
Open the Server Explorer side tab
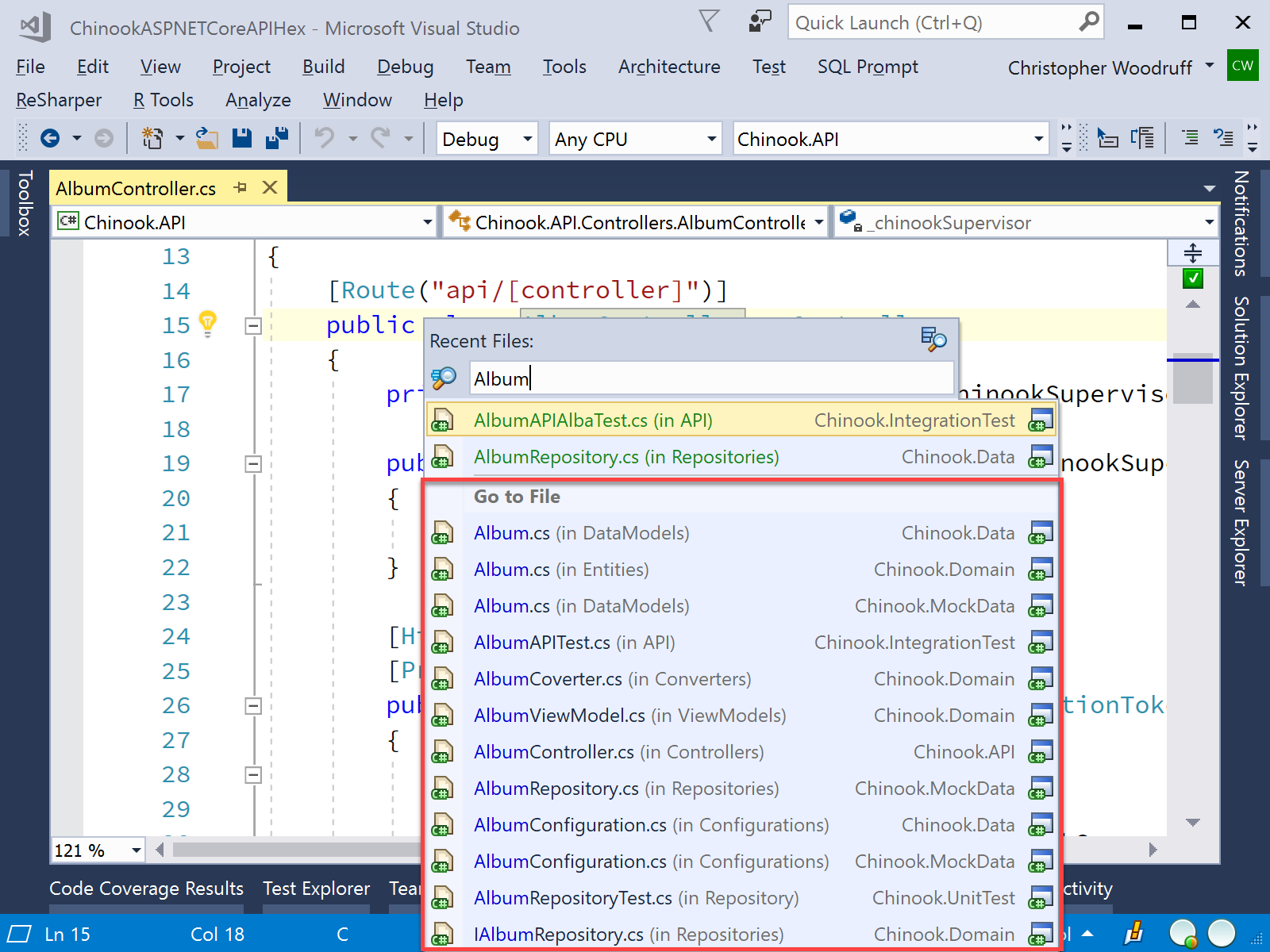tap(1241, 523)
